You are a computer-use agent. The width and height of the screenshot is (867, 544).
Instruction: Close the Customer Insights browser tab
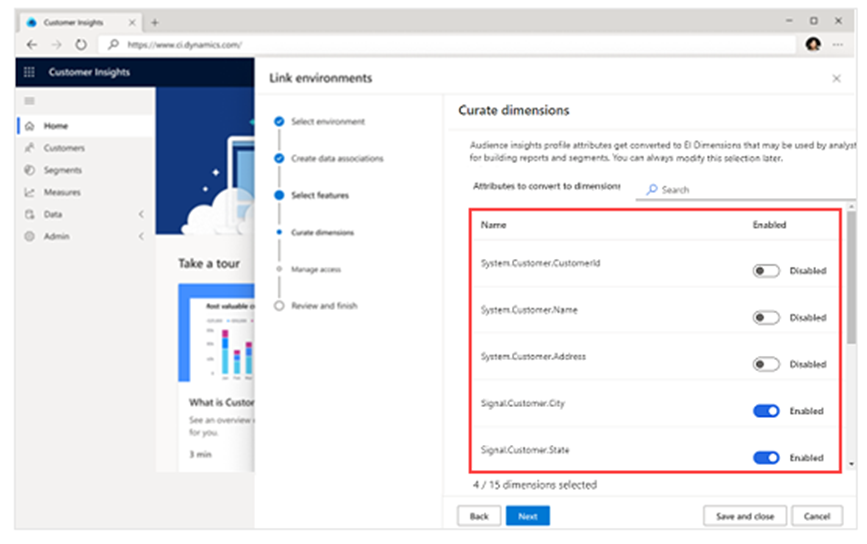(132, 22)
